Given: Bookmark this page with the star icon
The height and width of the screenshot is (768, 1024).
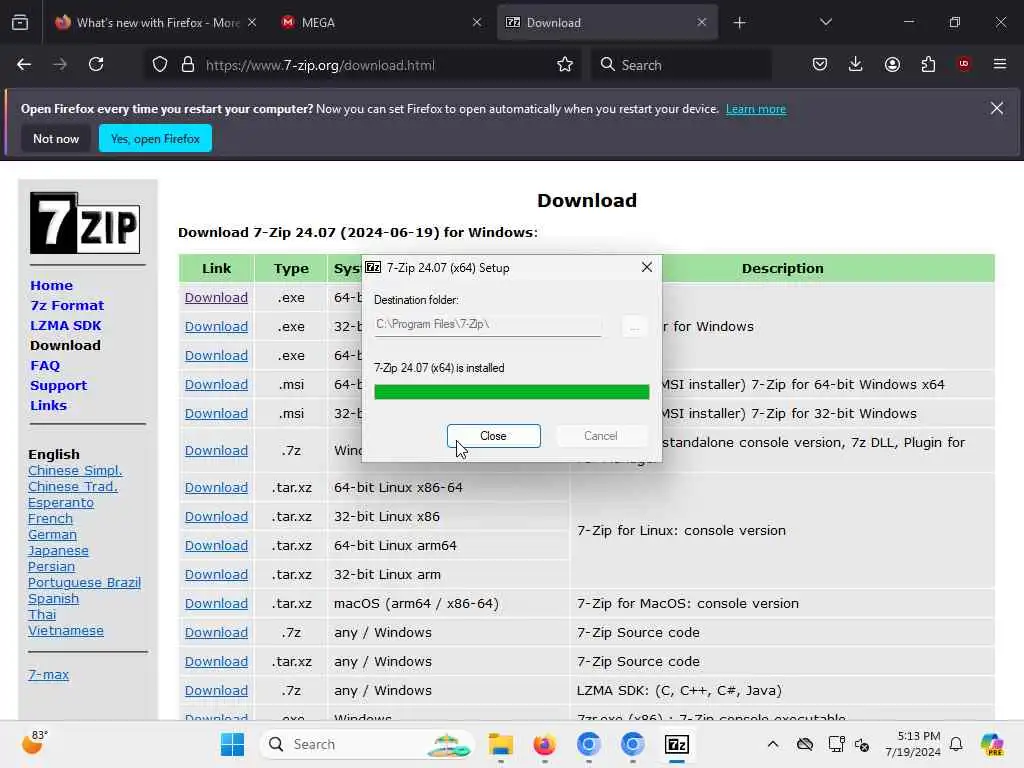Looking at the screenshot, I should click(x=565, y=65).
